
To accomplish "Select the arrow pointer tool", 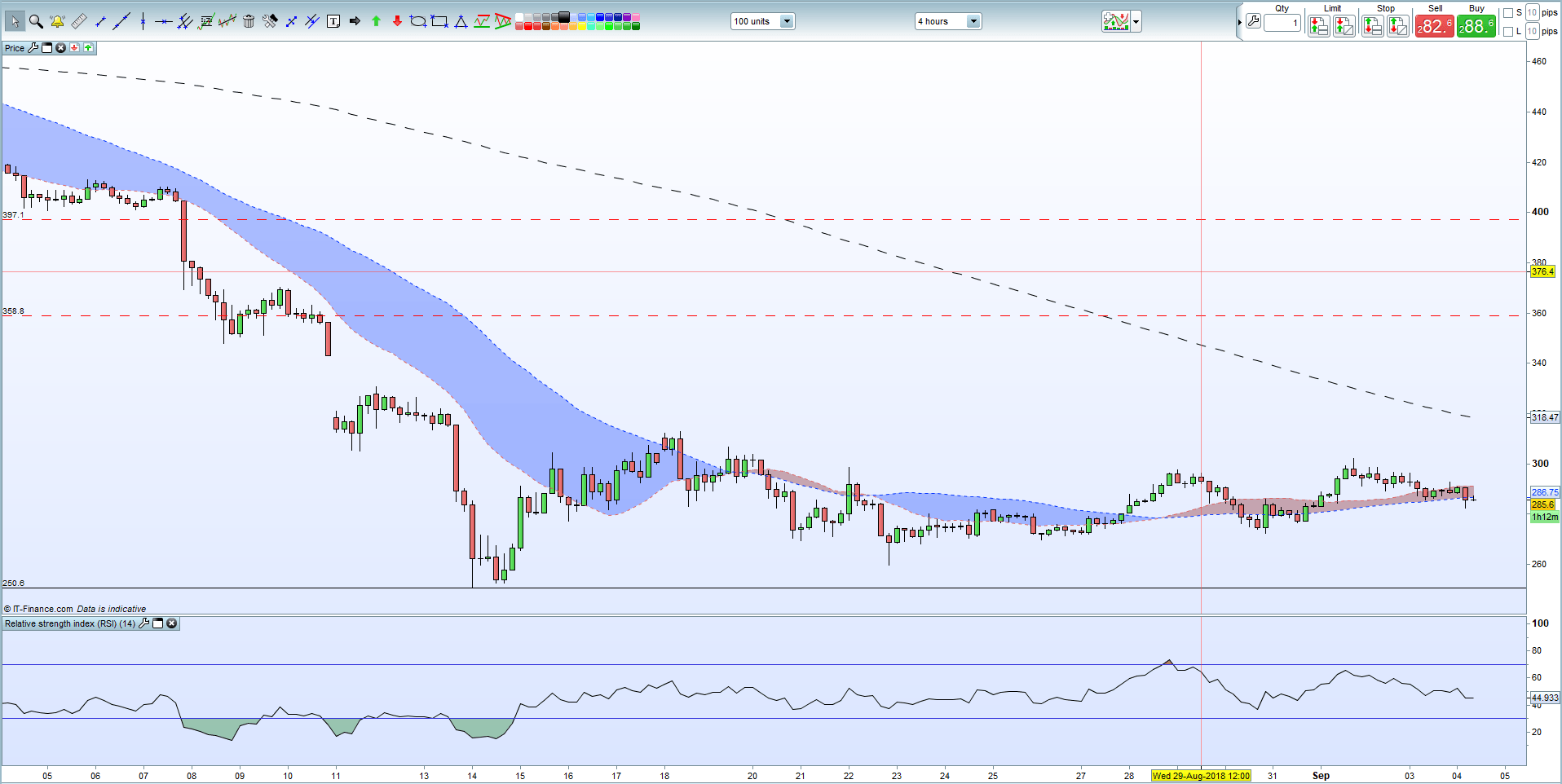I will point(15,21).
